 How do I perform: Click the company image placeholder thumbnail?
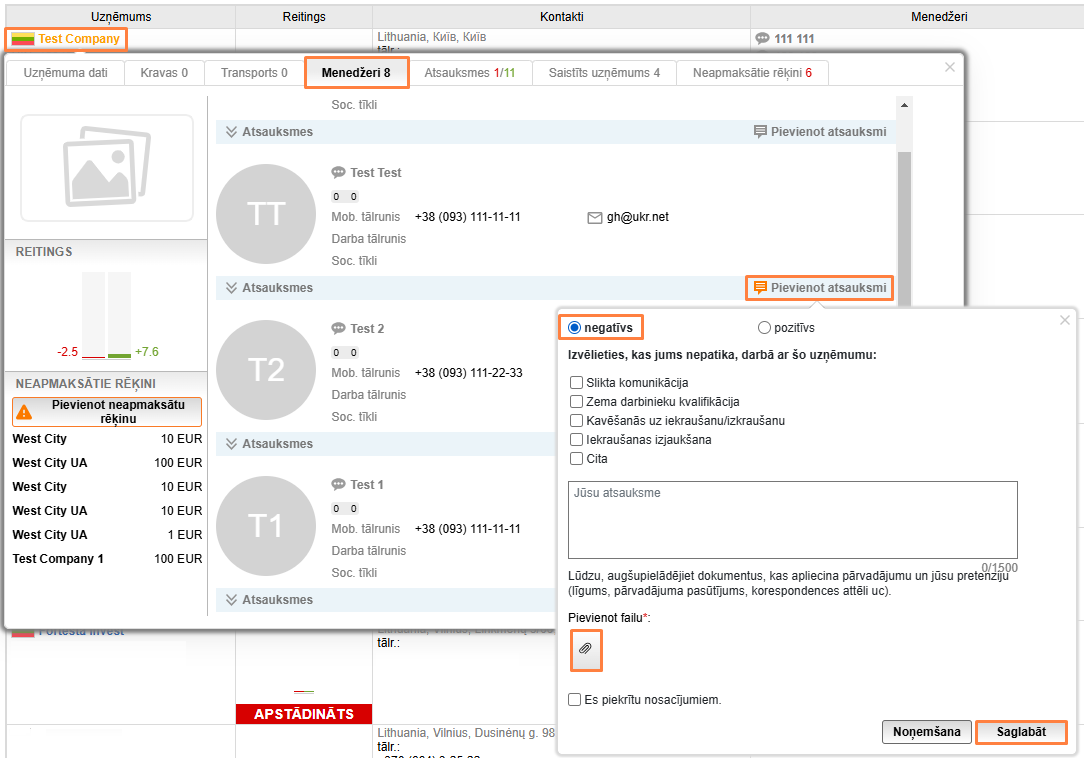pos(107,168)
